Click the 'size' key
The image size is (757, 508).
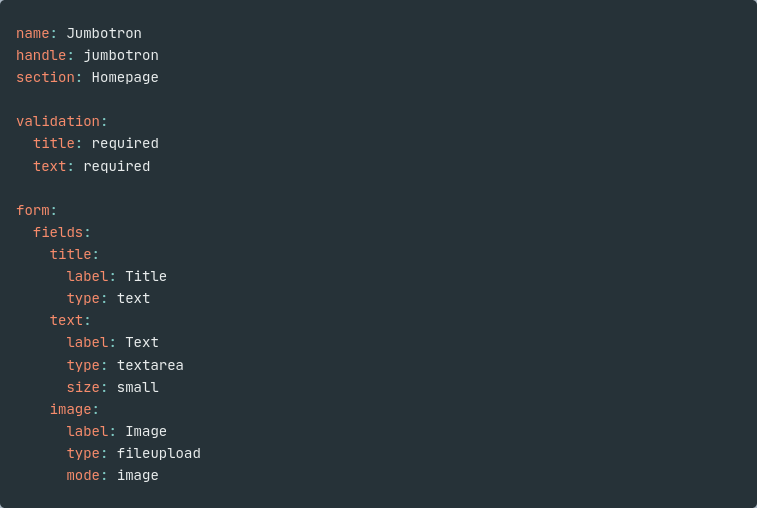coord(83,387)
